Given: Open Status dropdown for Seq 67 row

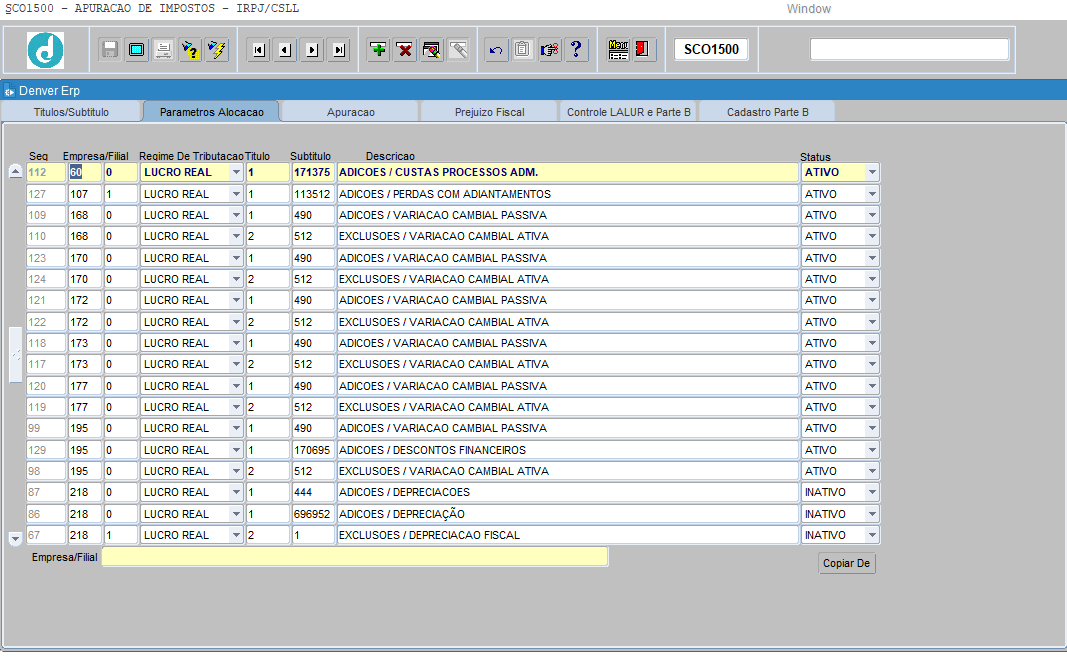Looking at the screenshot, I should (x=872, y=535).
